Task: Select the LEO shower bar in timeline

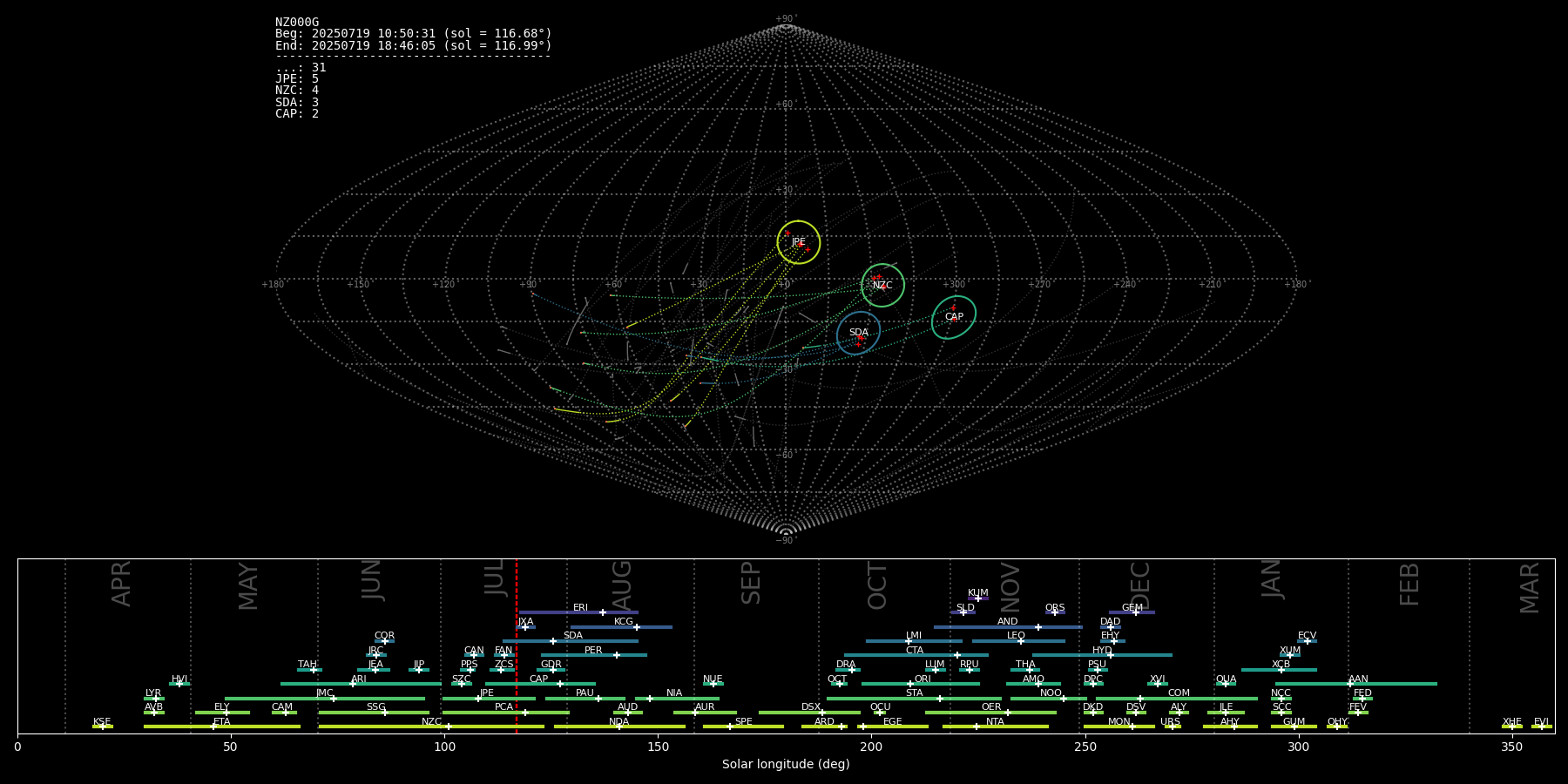Action: (x=1018, y=641)
